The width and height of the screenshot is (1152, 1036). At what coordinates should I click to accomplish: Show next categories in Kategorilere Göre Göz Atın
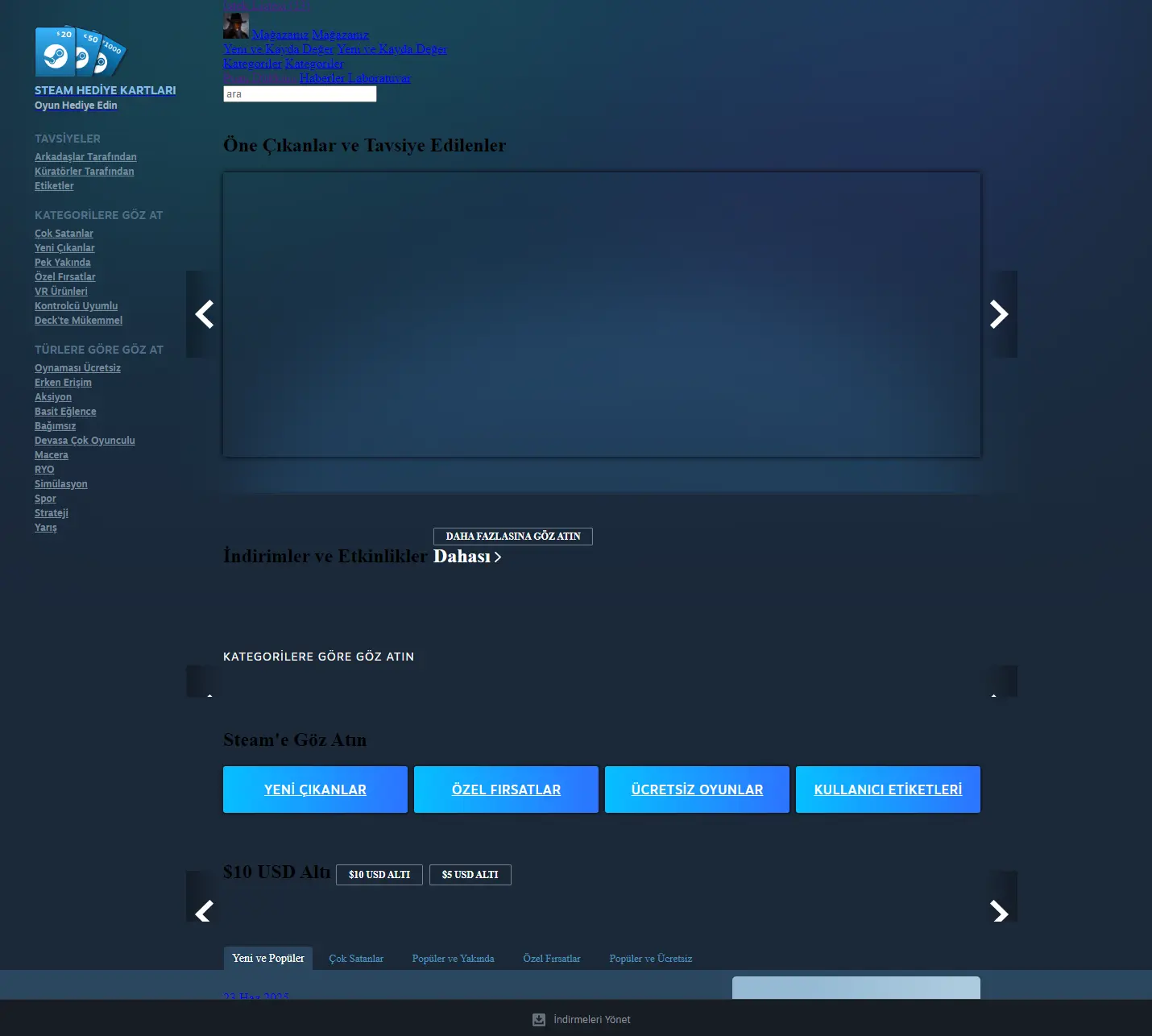[999, 682]
